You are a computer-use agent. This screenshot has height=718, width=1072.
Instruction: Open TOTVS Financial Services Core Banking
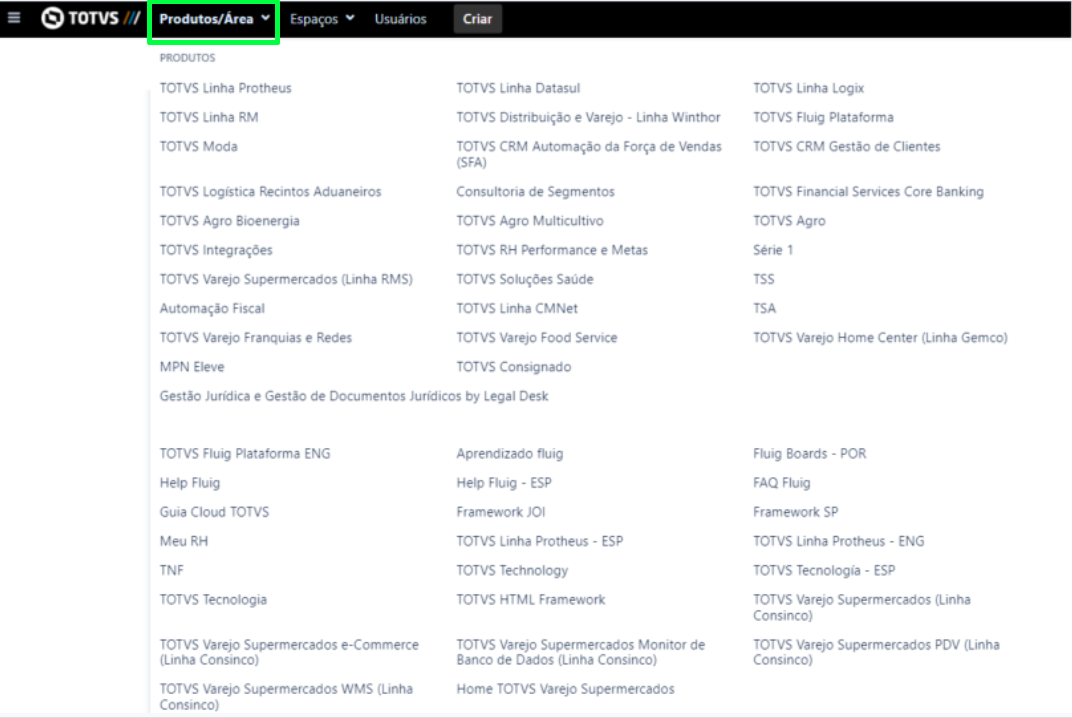point(868,192)
